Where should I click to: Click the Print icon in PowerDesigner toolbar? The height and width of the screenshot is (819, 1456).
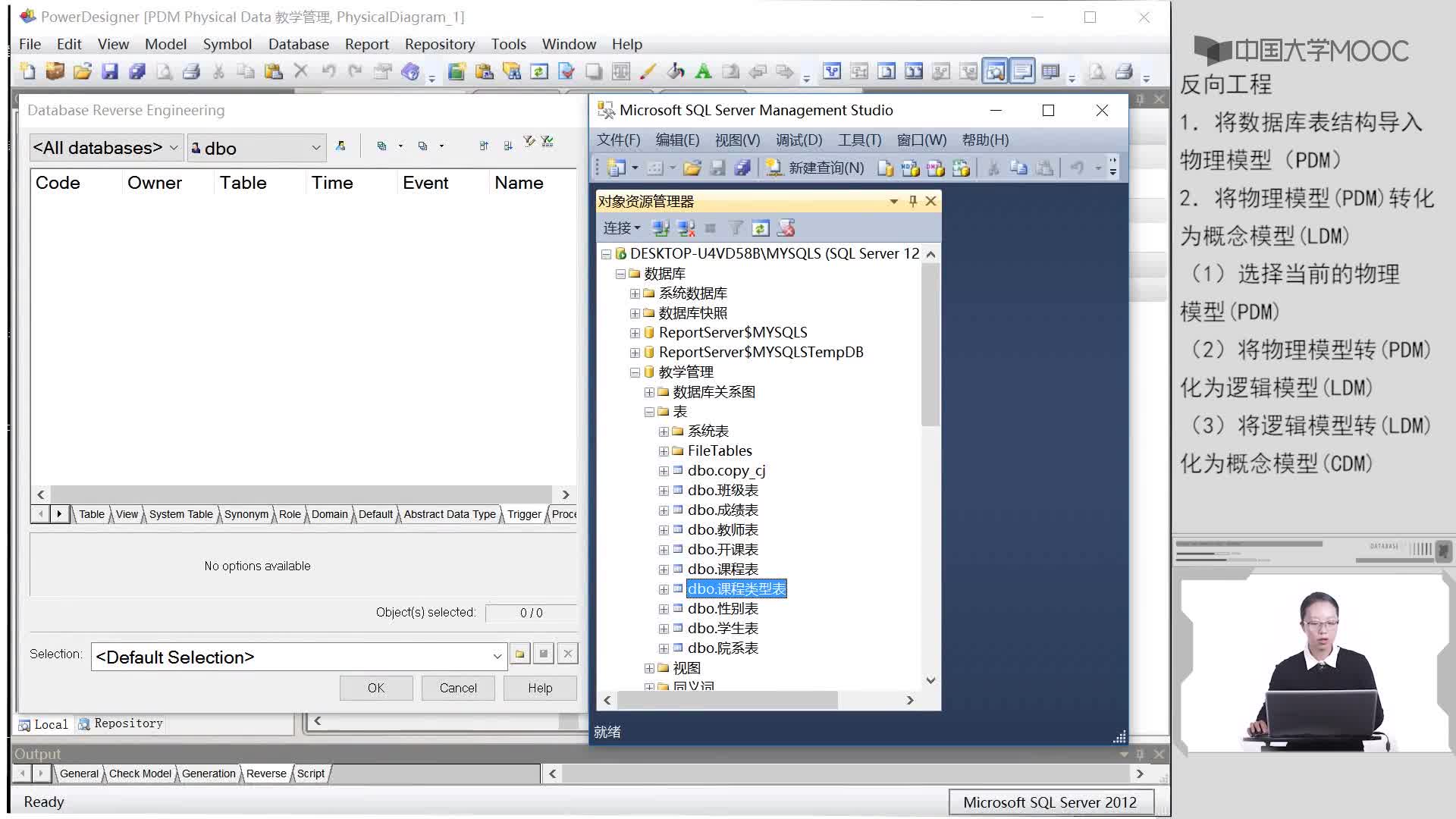click(x=192, y=72)
